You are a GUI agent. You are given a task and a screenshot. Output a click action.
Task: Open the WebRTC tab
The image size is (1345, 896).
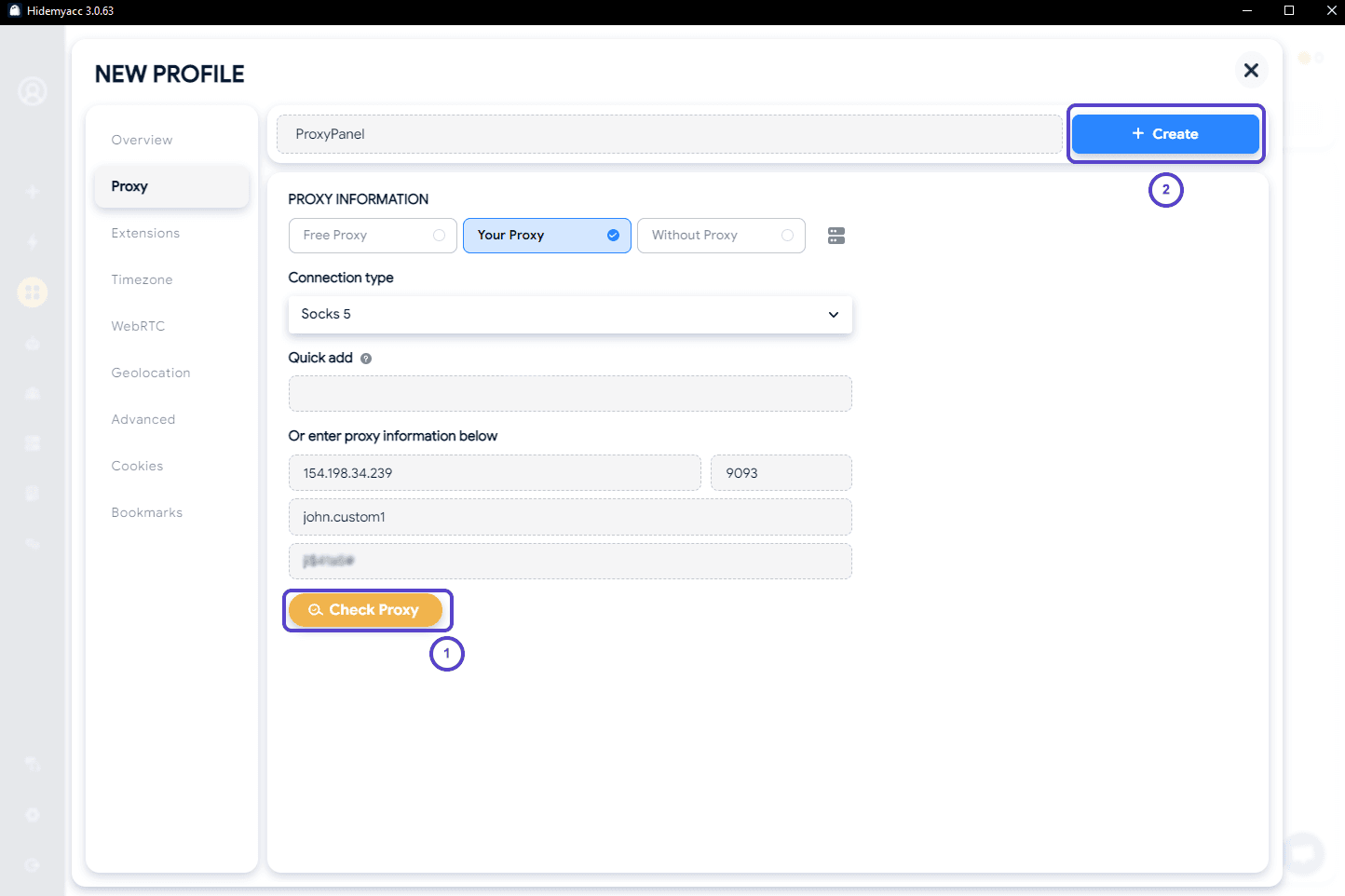(x=138, y=326)
